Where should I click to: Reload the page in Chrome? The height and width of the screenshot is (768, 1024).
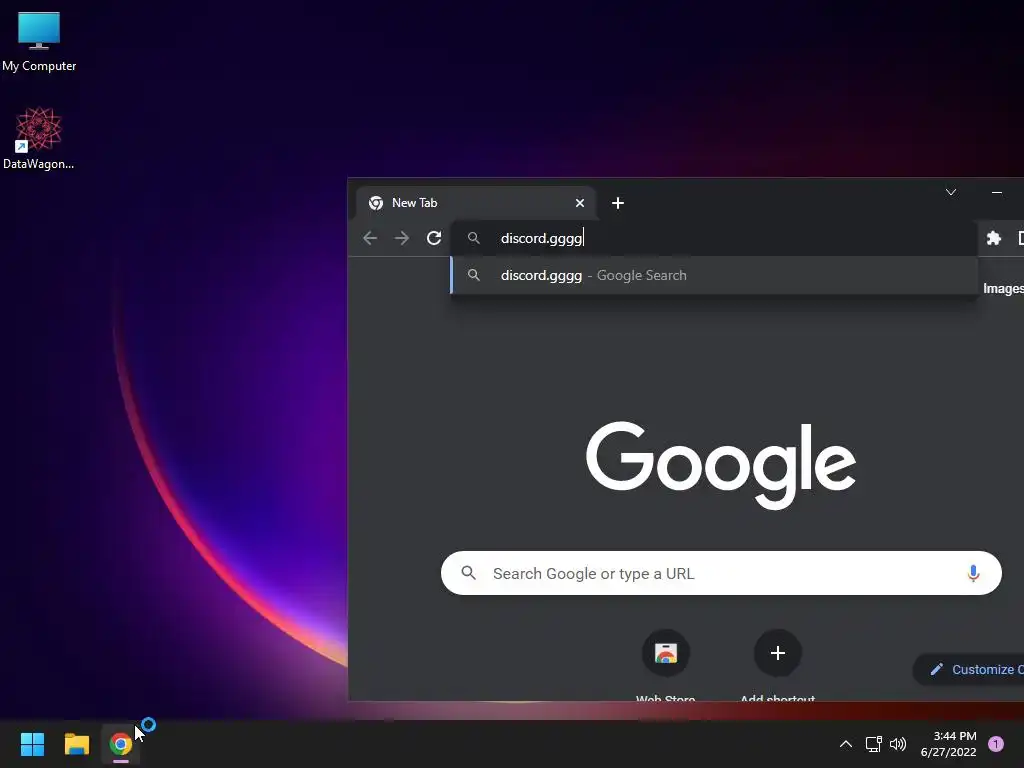pyautogui.click(x=434, y=238)
